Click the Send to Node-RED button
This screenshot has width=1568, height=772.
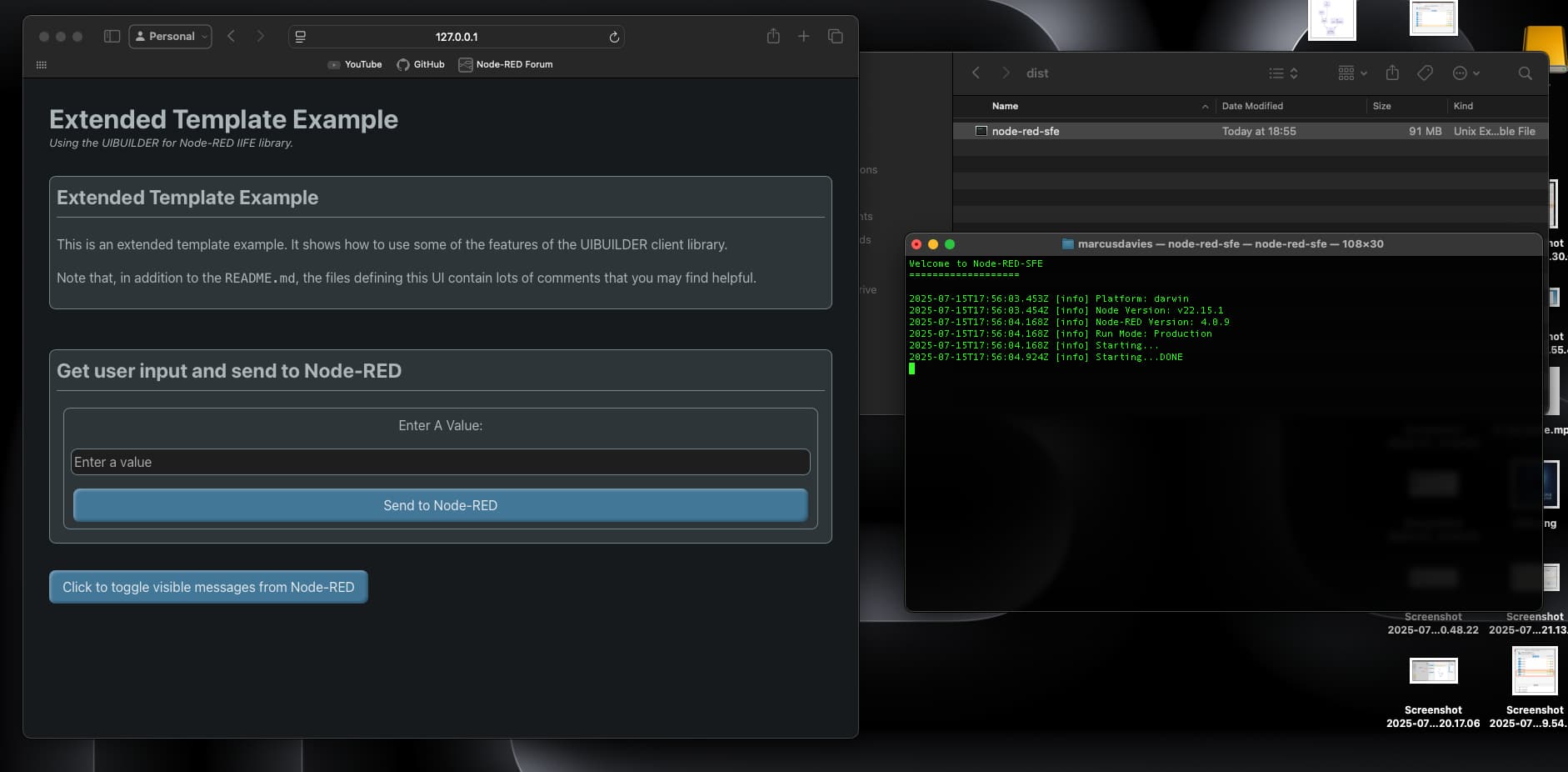click(x=440, y=505)
